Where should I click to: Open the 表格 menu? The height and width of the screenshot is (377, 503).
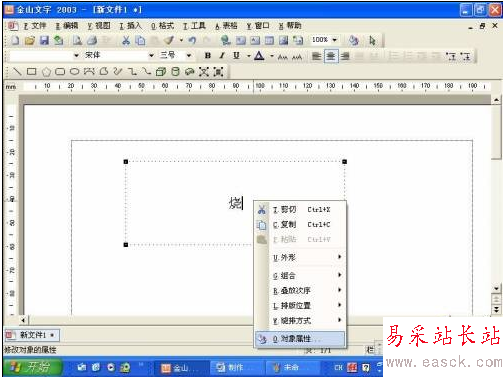(x=226, y=26)
